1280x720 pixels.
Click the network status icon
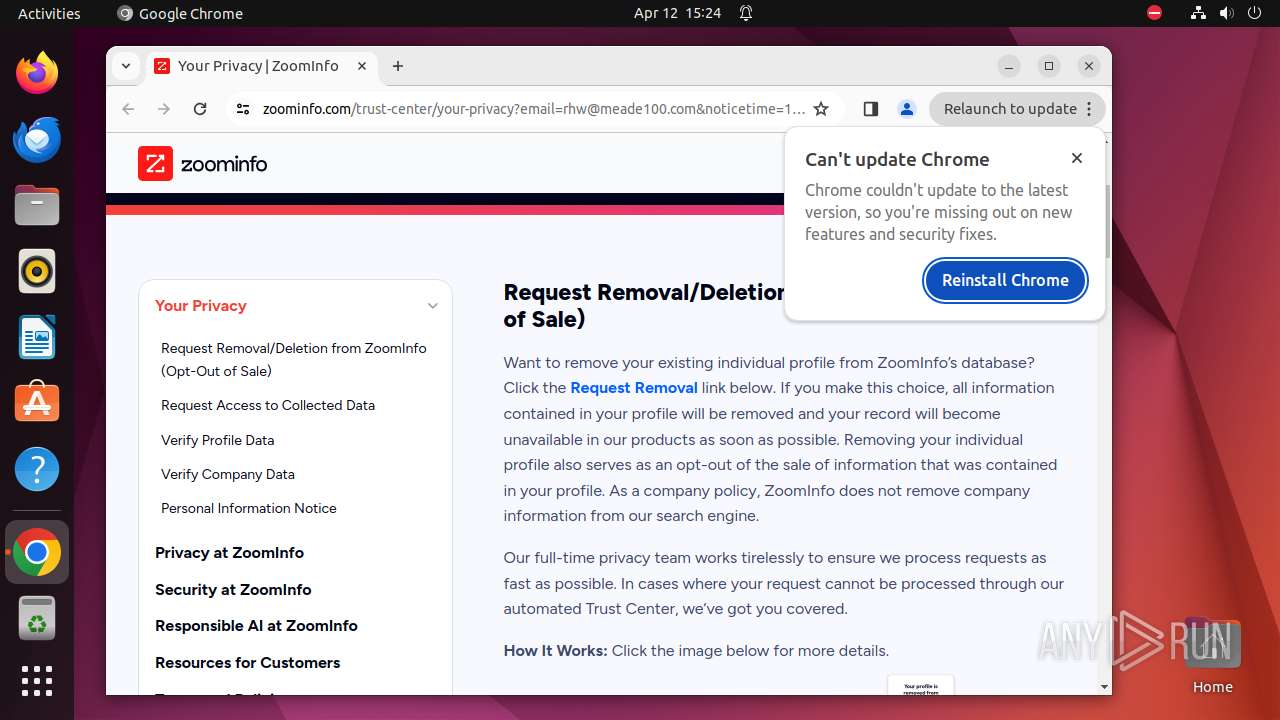click(x=1198, y=13)
